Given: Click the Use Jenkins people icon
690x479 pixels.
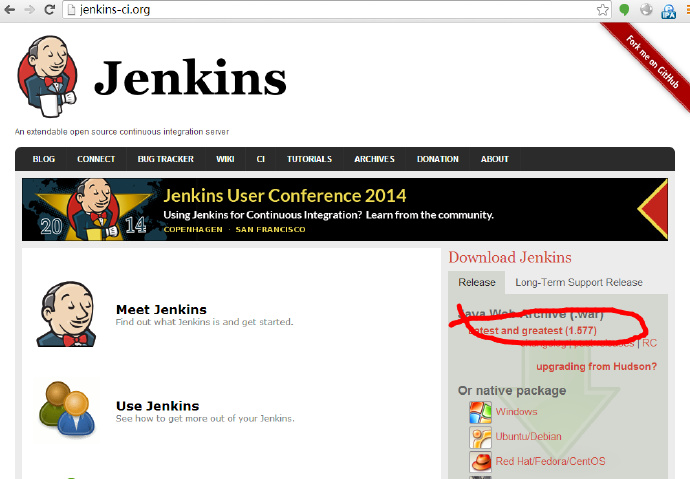Looking at the screenshot, I should pyautogui.click(x=67, y=408).
